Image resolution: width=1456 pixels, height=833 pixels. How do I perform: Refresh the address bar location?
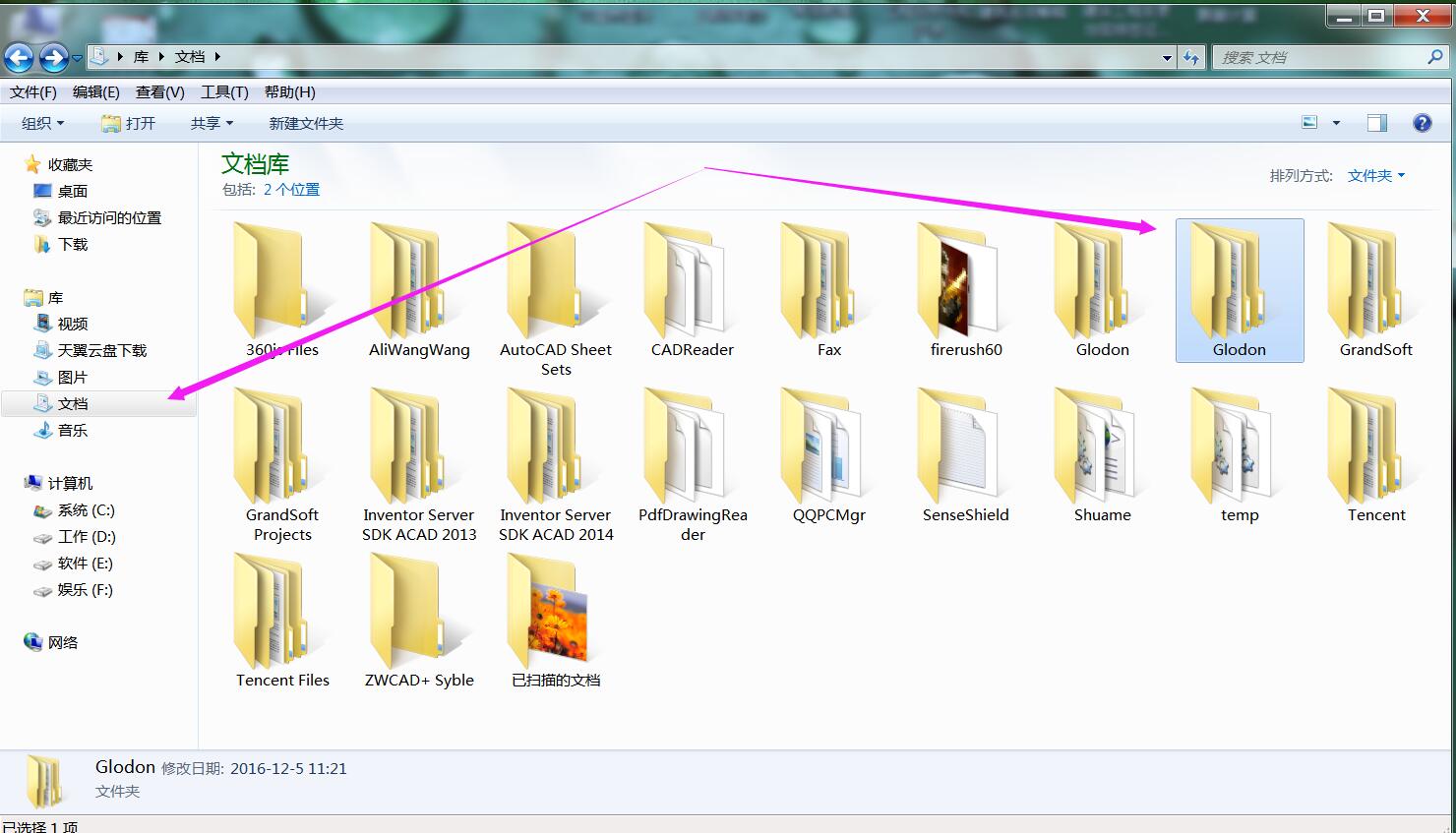(1191, 58)
